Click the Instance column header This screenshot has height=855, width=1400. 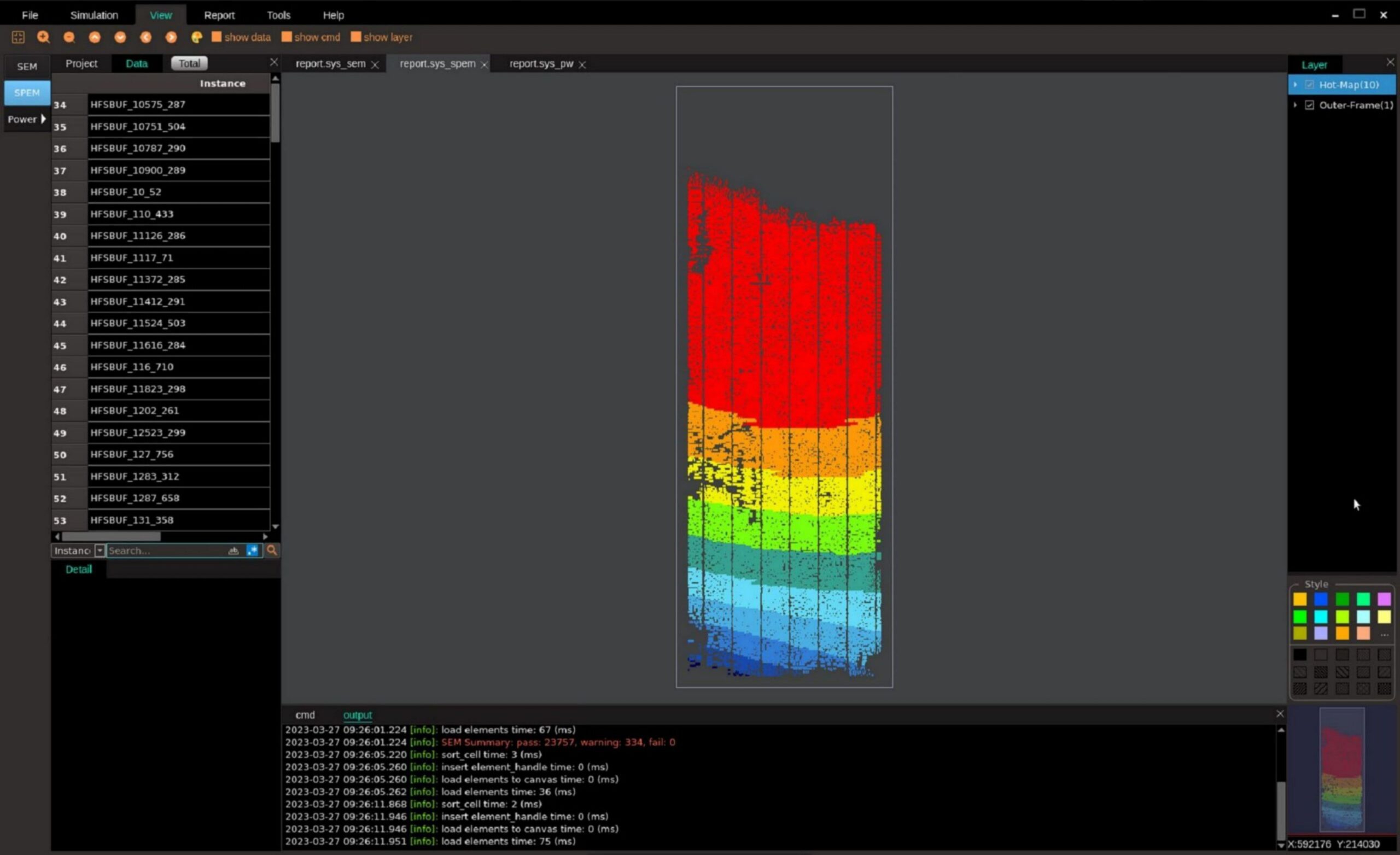[x=223, y=84]
